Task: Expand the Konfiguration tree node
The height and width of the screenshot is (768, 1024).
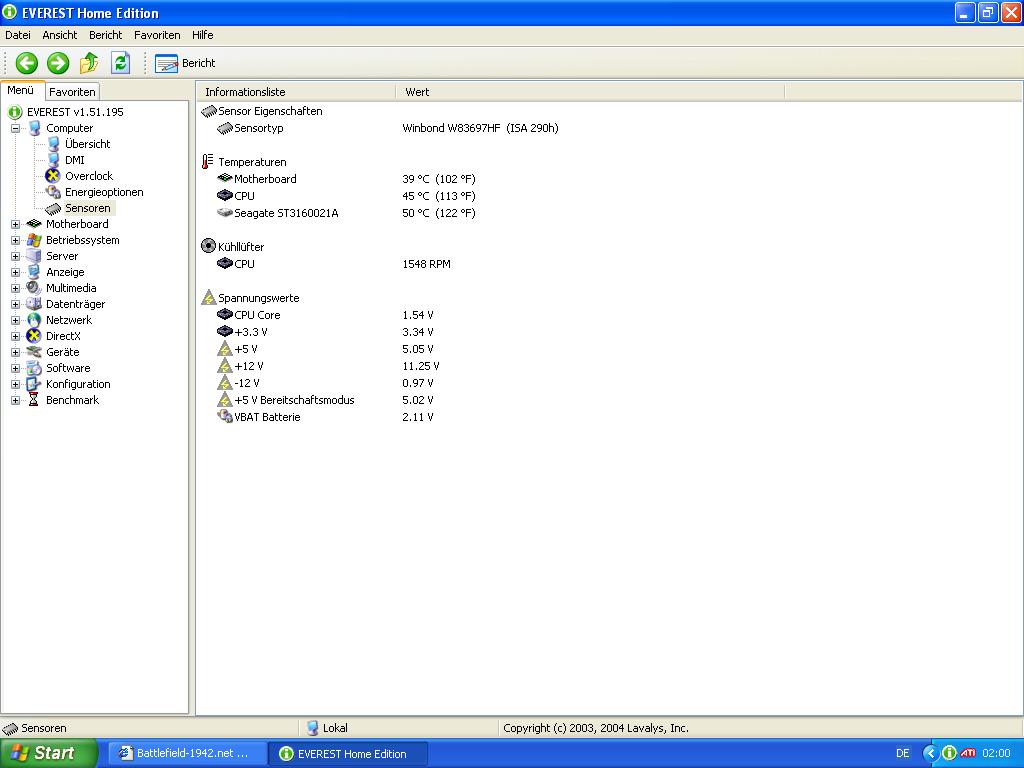Action: (15, 385)
